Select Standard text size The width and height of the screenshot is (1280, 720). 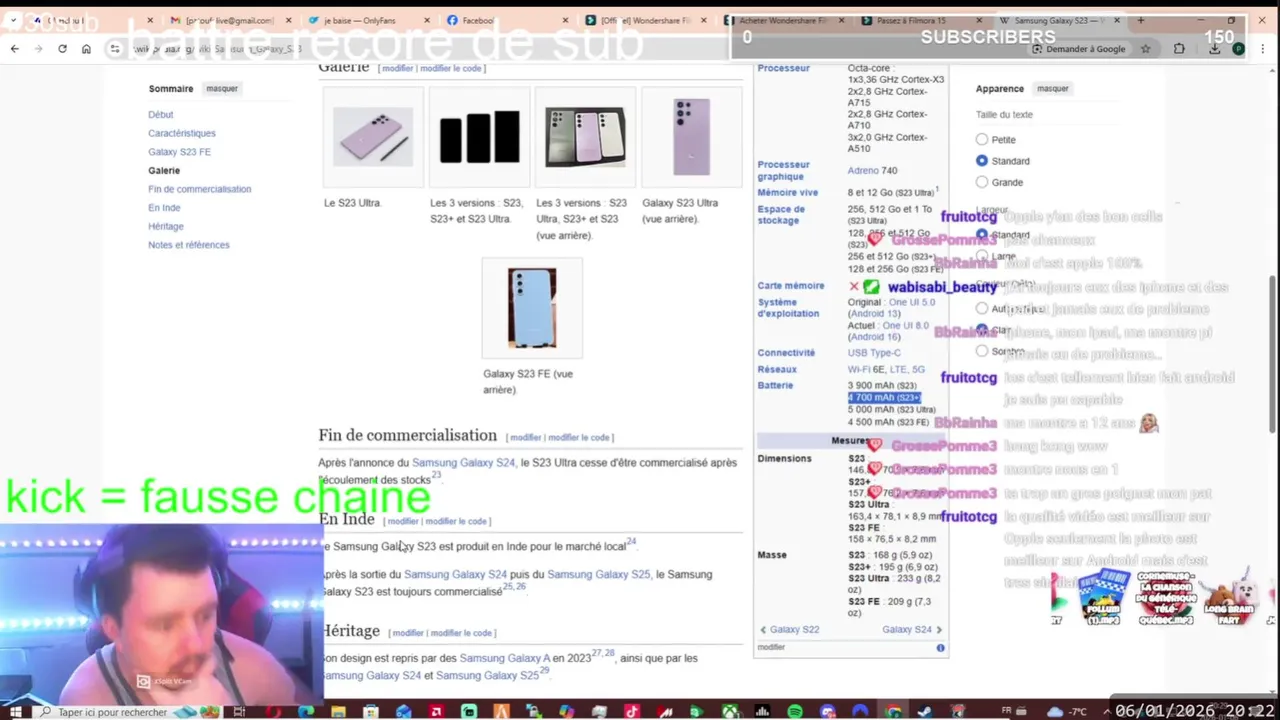point(982,161)
